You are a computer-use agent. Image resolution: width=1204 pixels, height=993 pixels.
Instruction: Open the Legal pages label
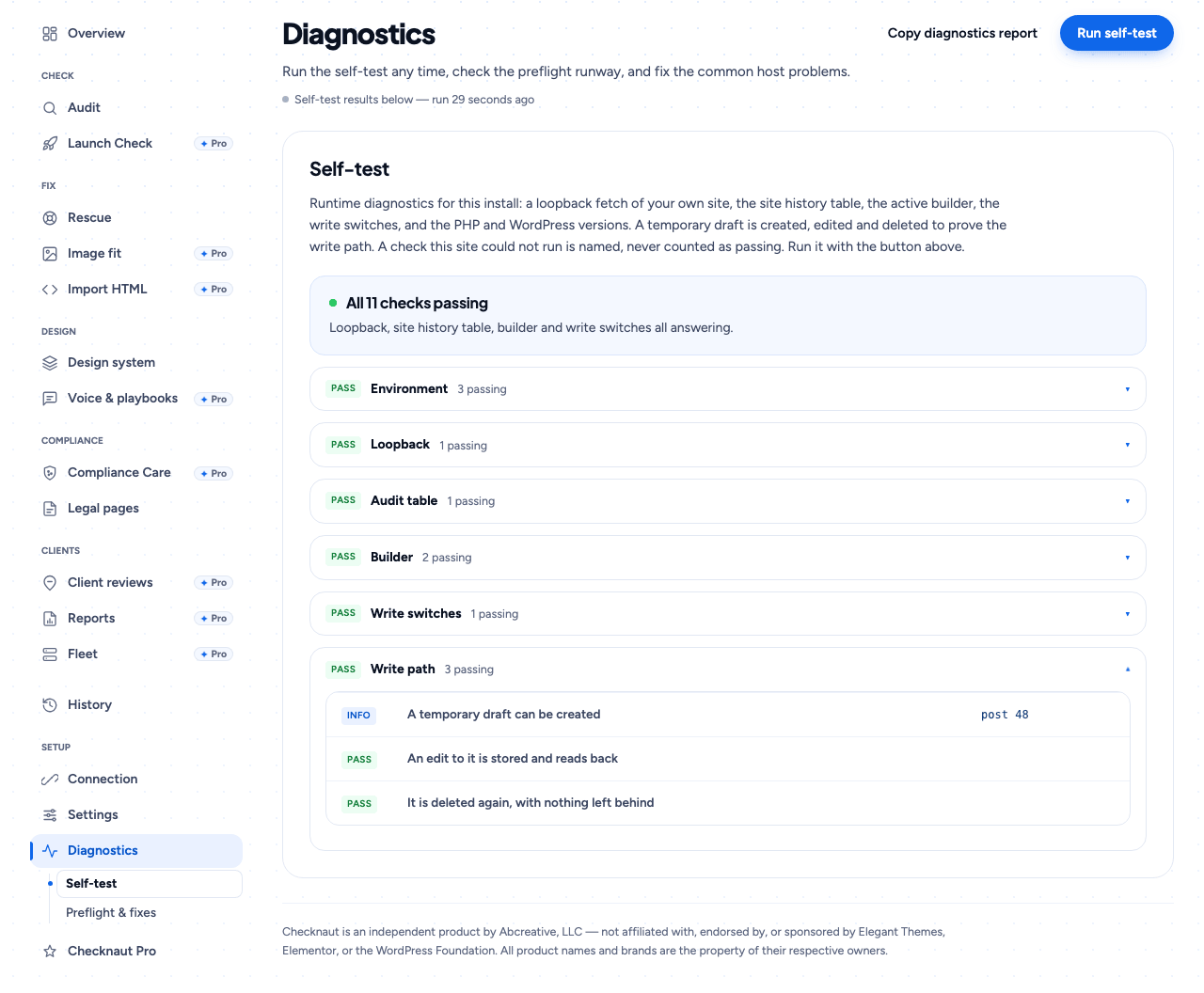103,509
